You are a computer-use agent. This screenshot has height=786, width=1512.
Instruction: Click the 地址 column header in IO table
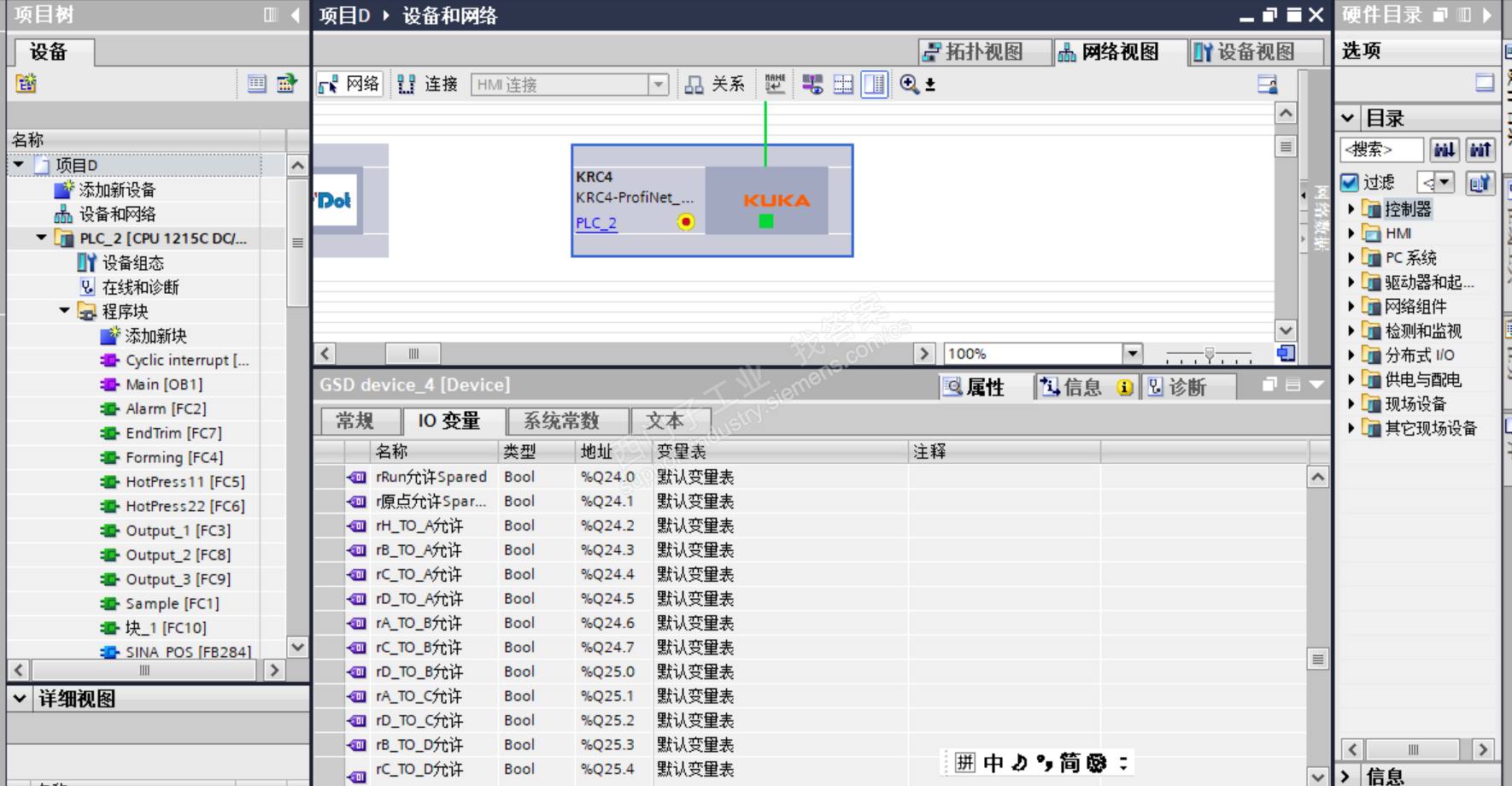tap(614, 451)
